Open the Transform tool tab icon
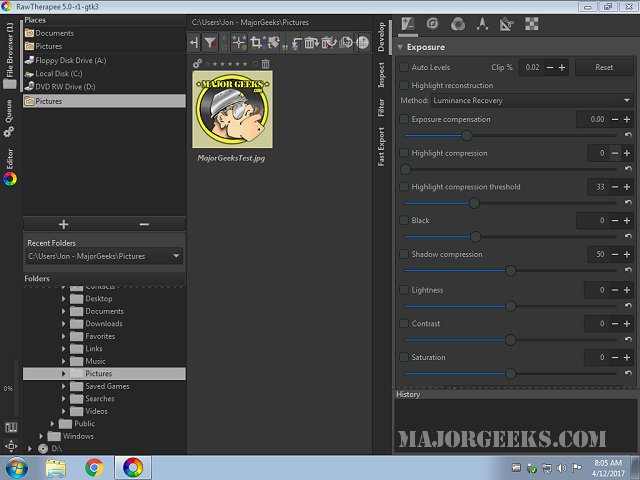Screen dimensions: 640x480 pos(507,24)
